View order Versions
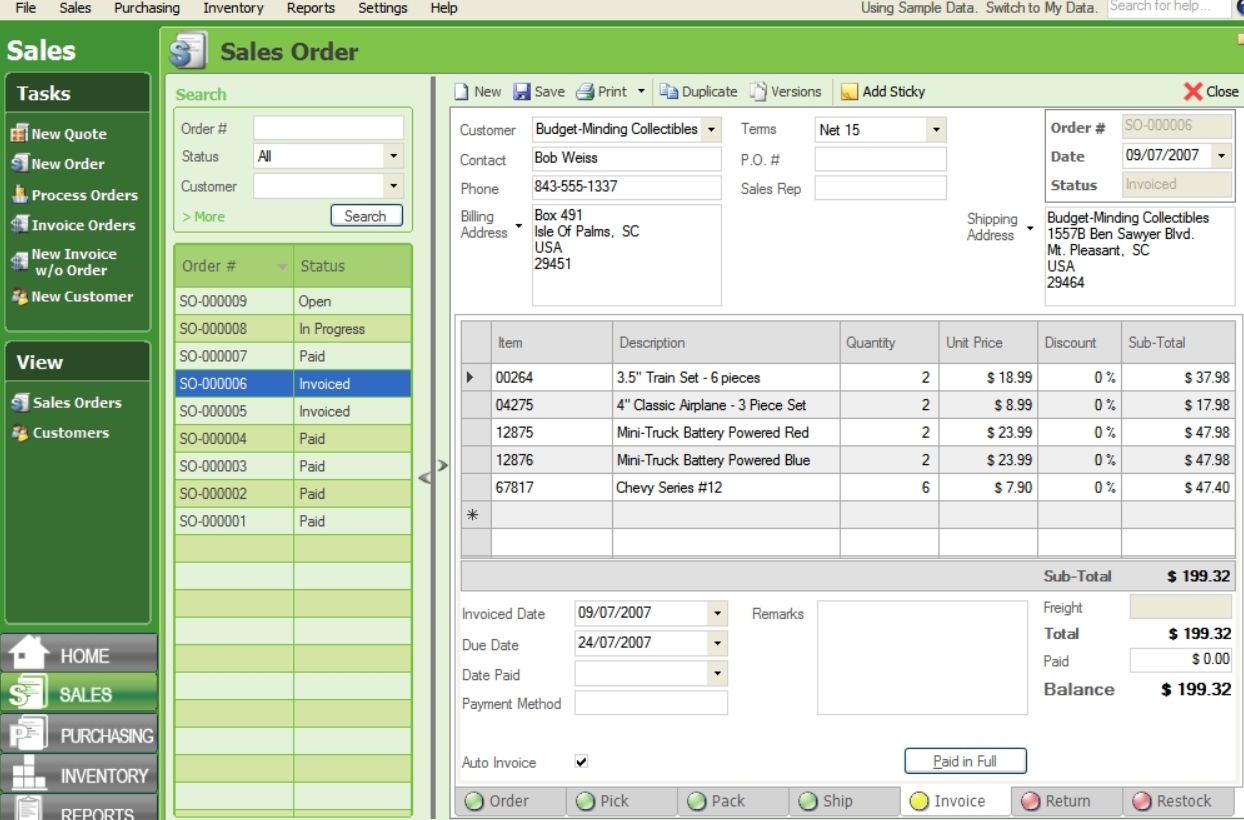 point(786,91)
